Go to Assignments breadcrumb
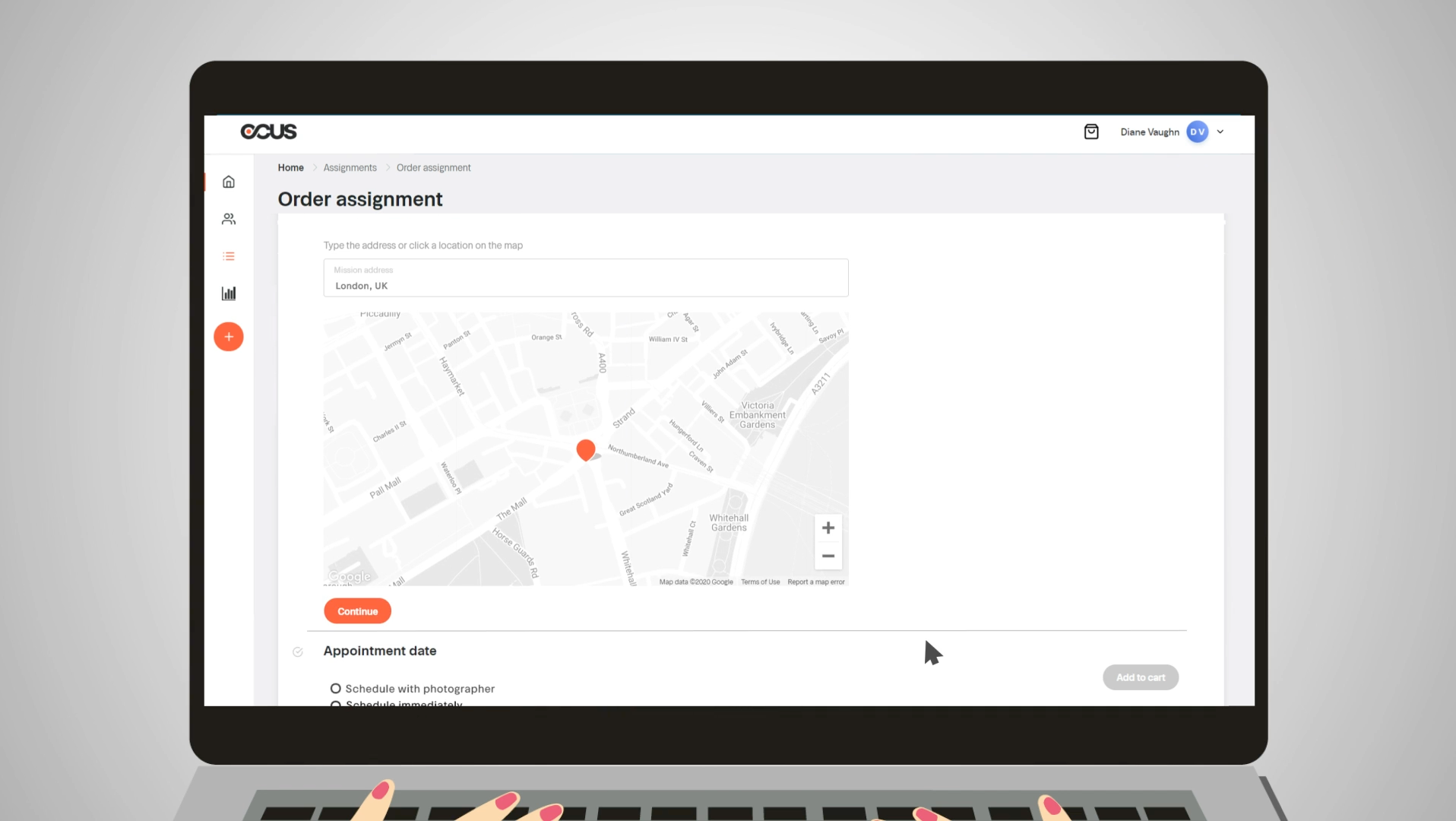 coord(350,168)
